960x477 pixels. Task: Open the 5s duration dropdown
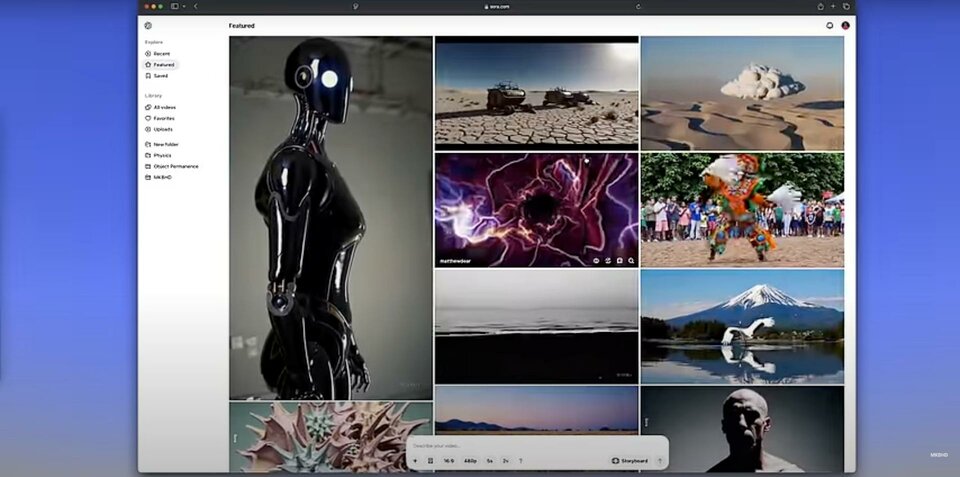tap(490, 461)
